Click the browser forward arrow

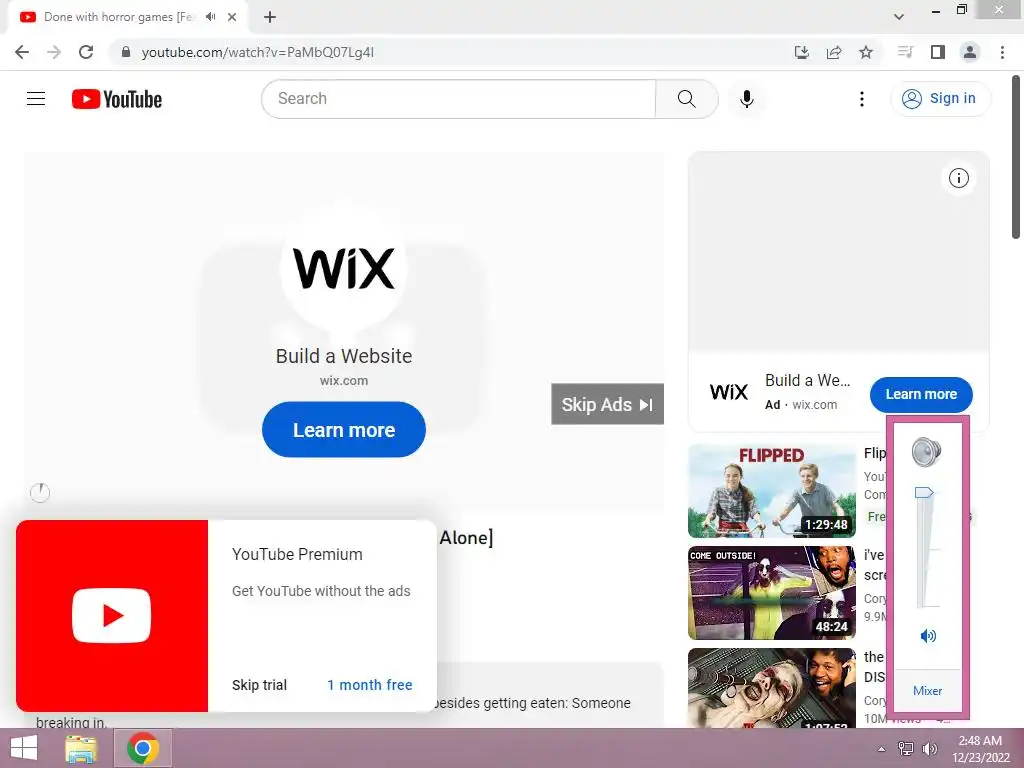point(54,52)
